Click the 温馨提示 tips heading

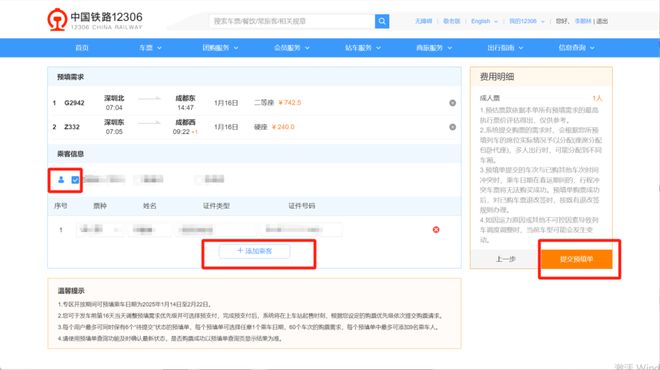click(x=71, y=291)
